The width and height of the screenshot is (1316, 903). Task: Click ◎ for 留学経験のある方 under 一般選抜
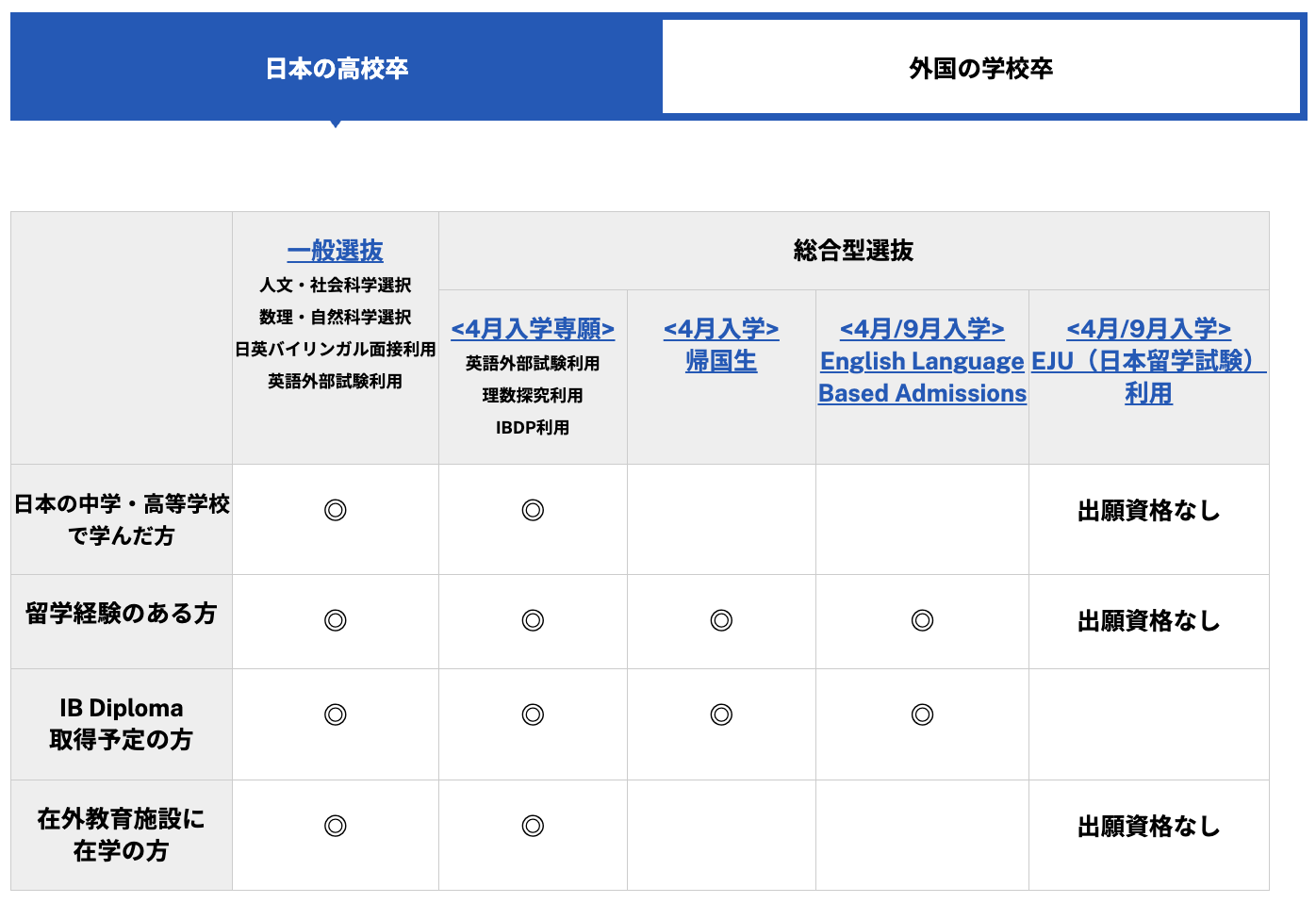click(336, 620)
